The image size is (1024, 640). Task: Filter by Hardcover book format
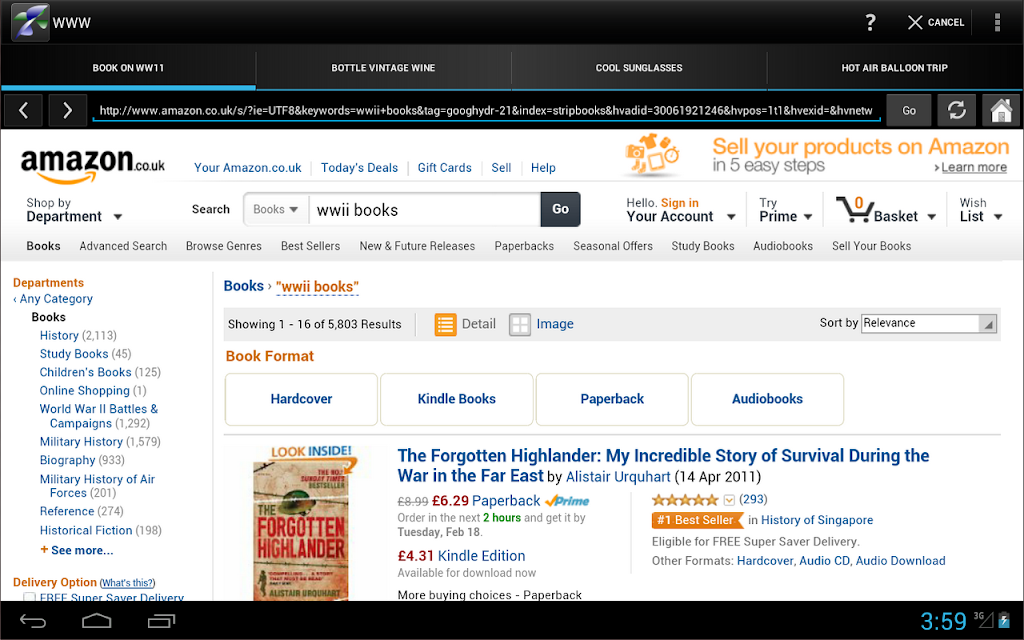(x=301, y=399)
